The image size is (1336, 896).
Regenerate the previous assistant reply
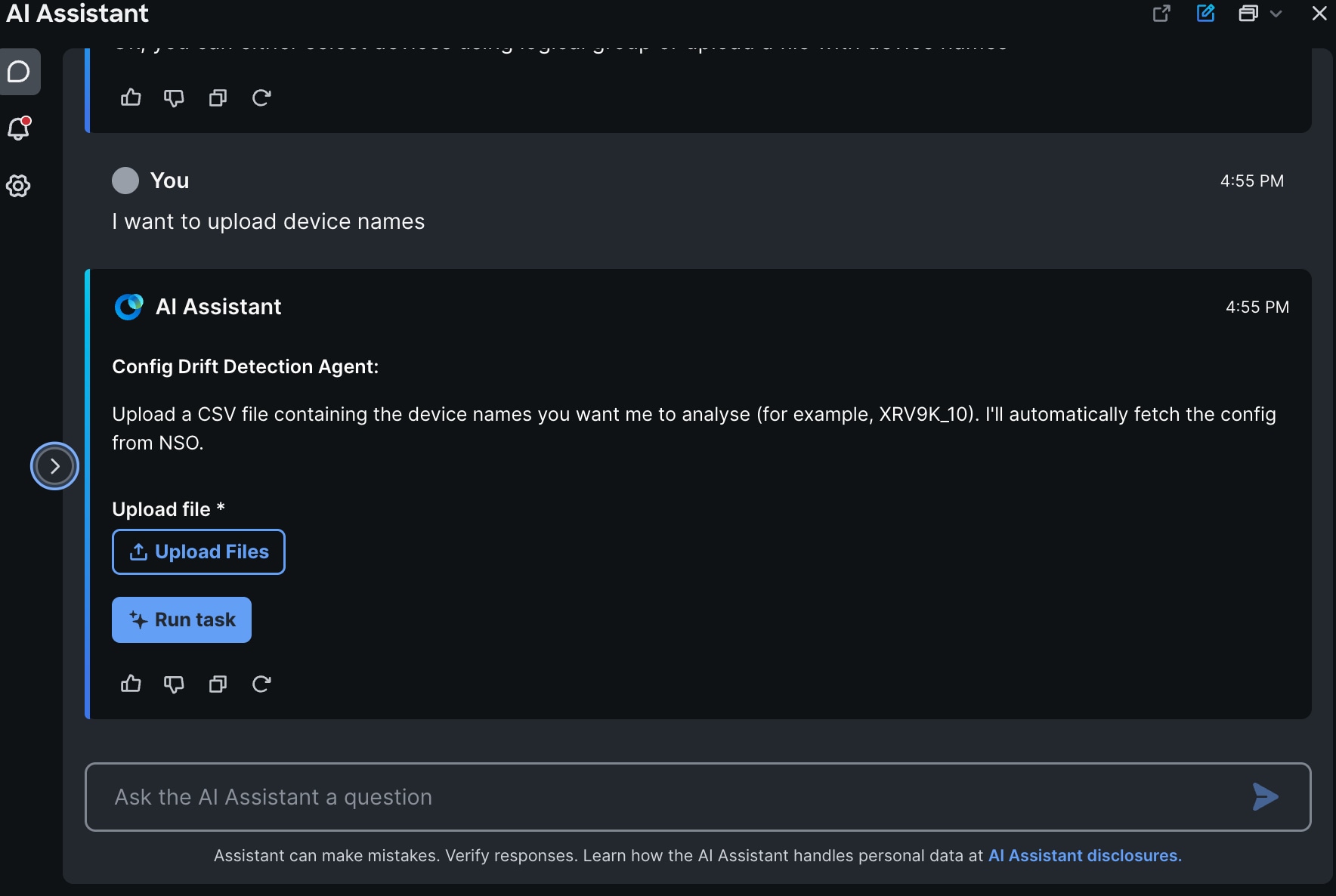tap(261, 97)
